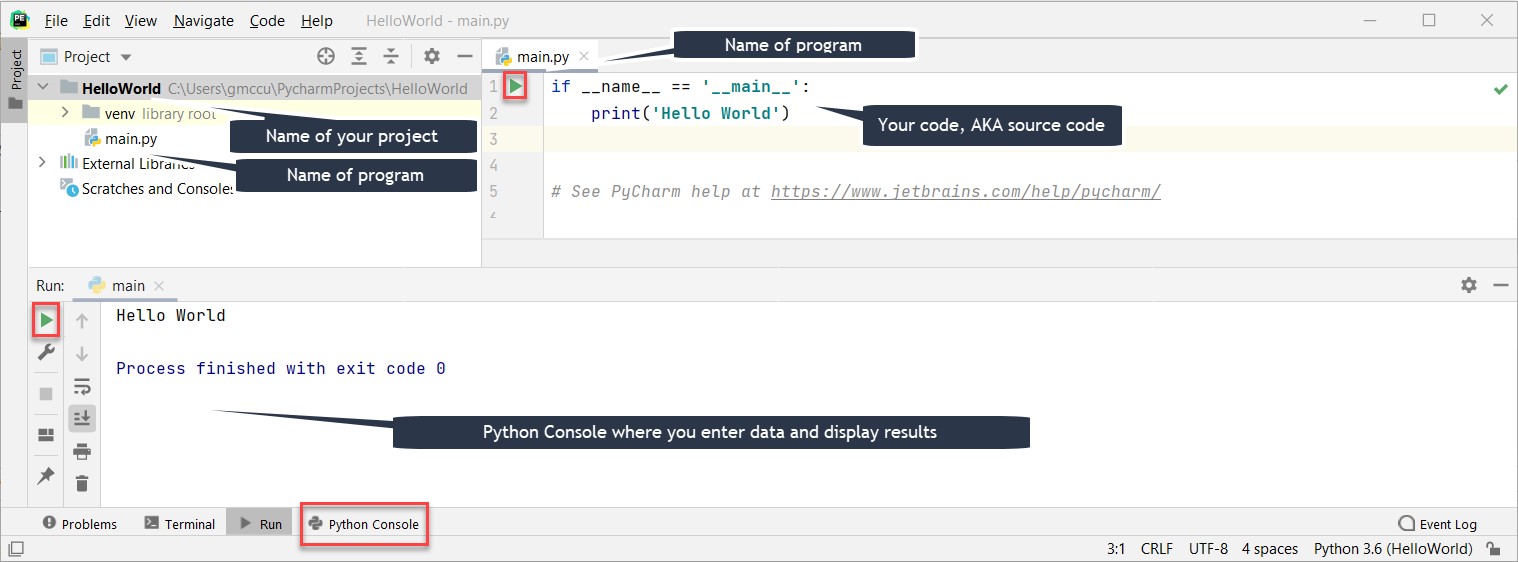
Task: Change UTF-8 file encoding in status bar
Action: pyautogui.click(x=1208, y=549)
